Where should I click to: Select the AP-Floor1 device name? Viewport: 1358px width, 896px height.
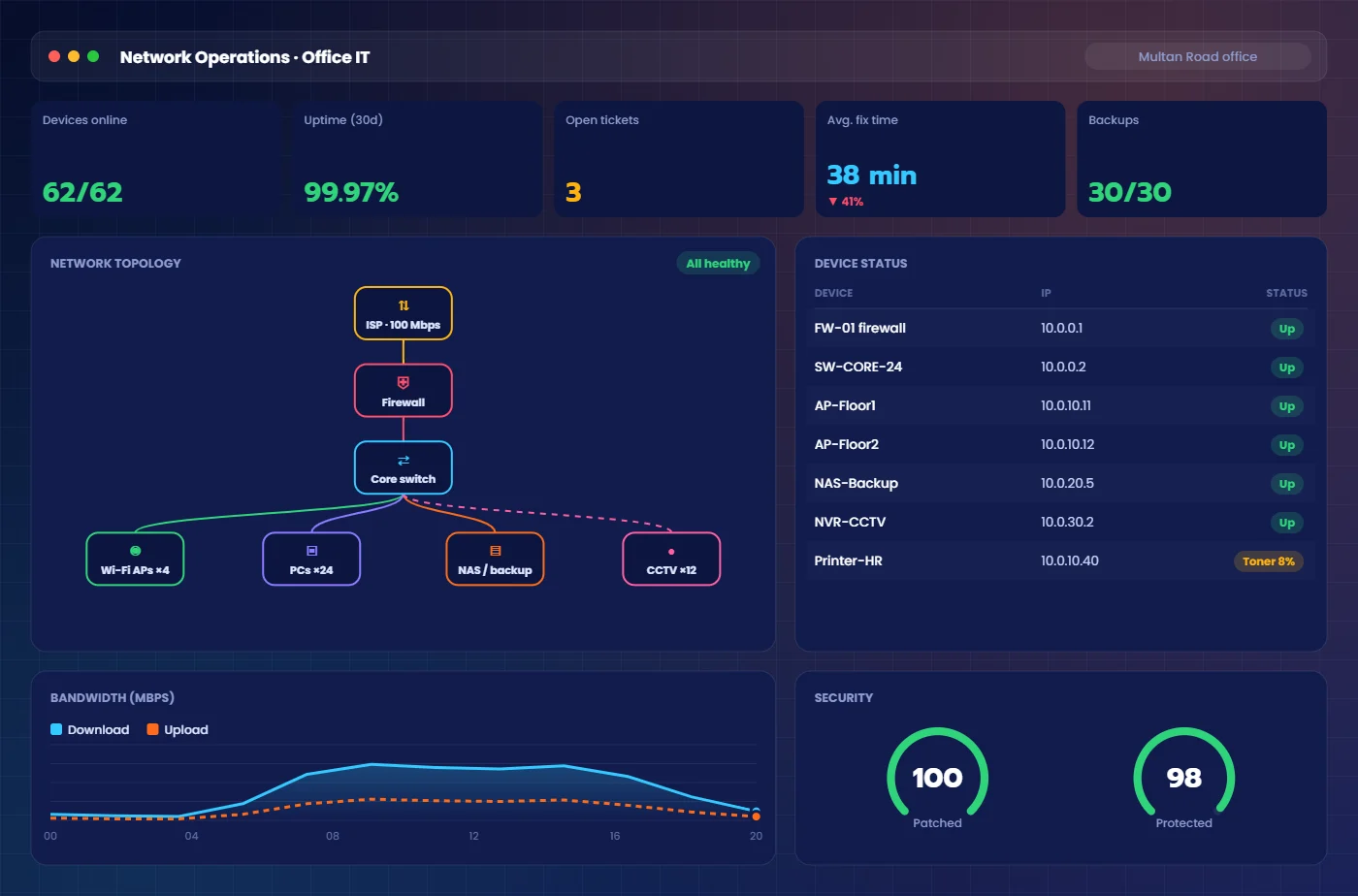coord(845,405)
